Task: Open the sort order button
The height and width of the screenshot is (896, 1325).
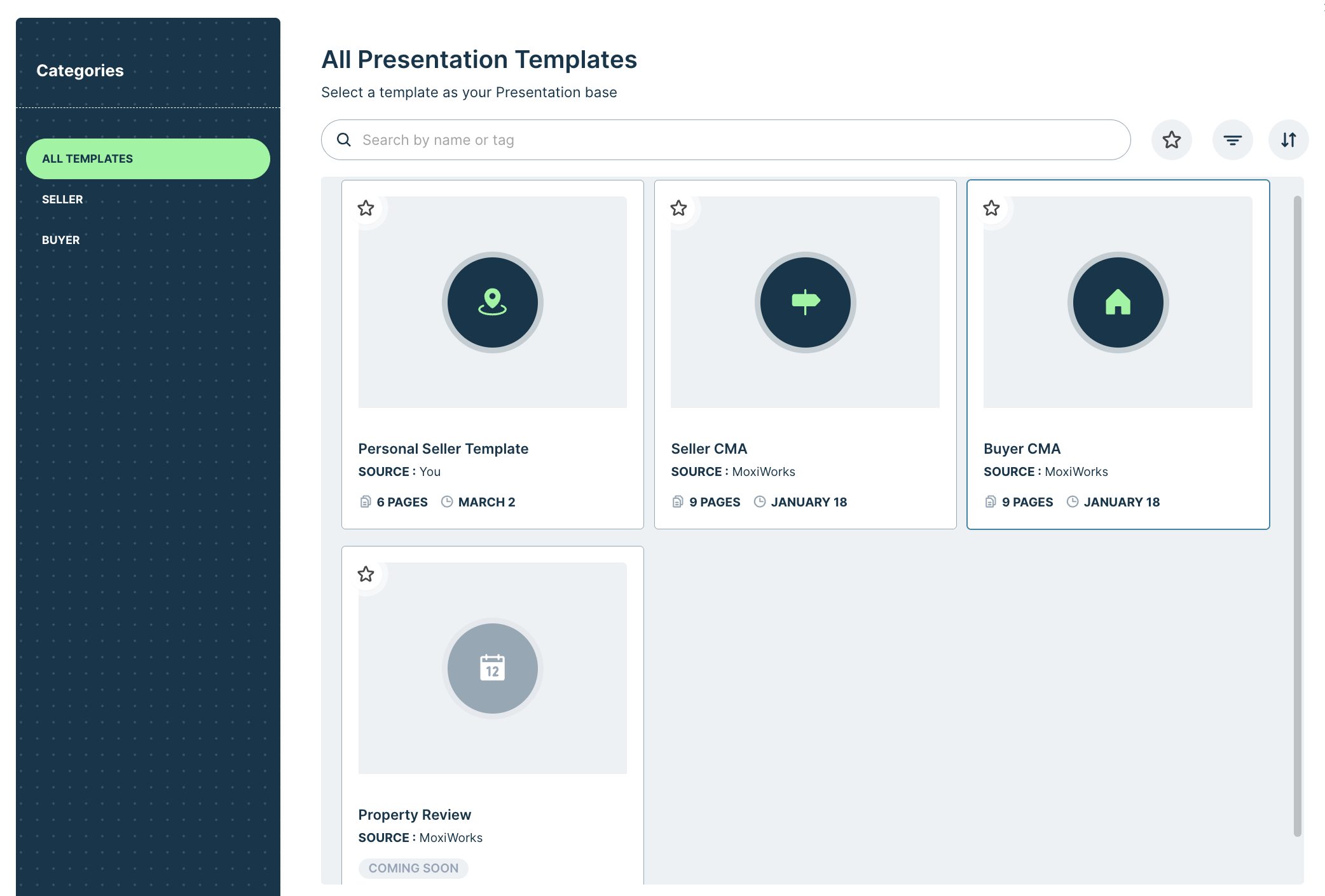Action: tap(1288, 140)
